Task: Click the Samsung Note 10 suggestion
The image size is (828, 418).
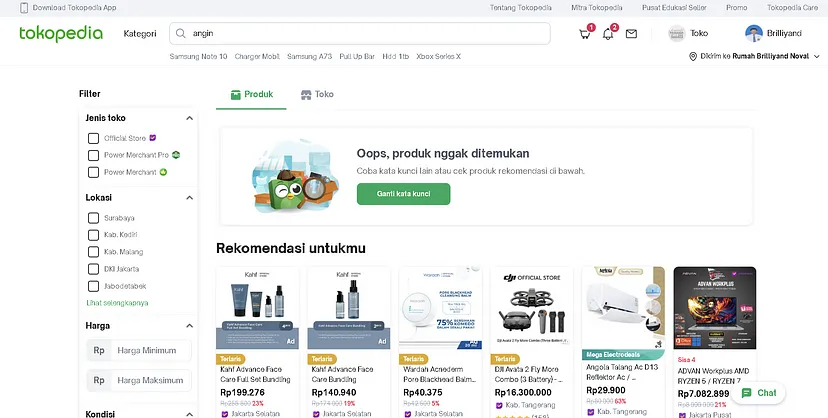Action: 199,56
